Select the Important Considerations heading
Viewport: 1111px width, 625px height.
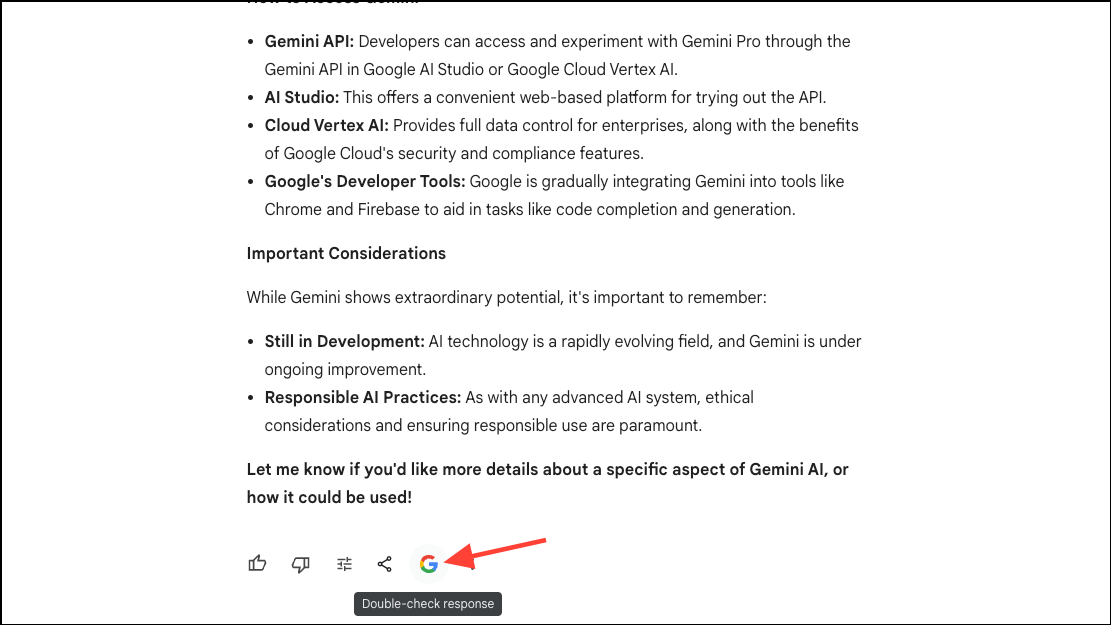(346, 253)
